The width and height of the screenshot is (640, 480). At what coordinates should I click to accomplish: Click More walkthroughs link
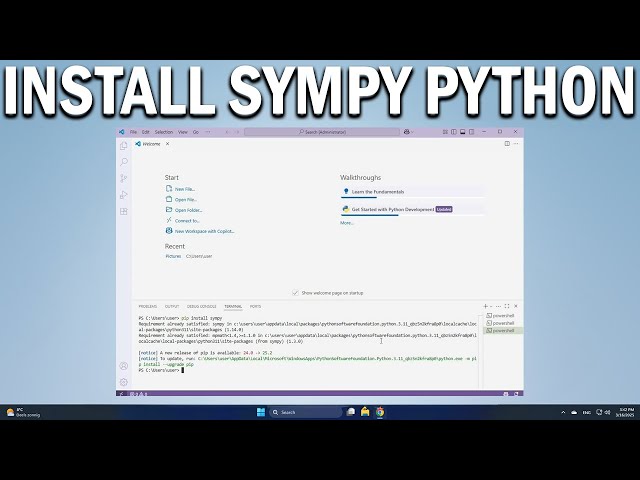pyautogui.click(x=347, y=223)
